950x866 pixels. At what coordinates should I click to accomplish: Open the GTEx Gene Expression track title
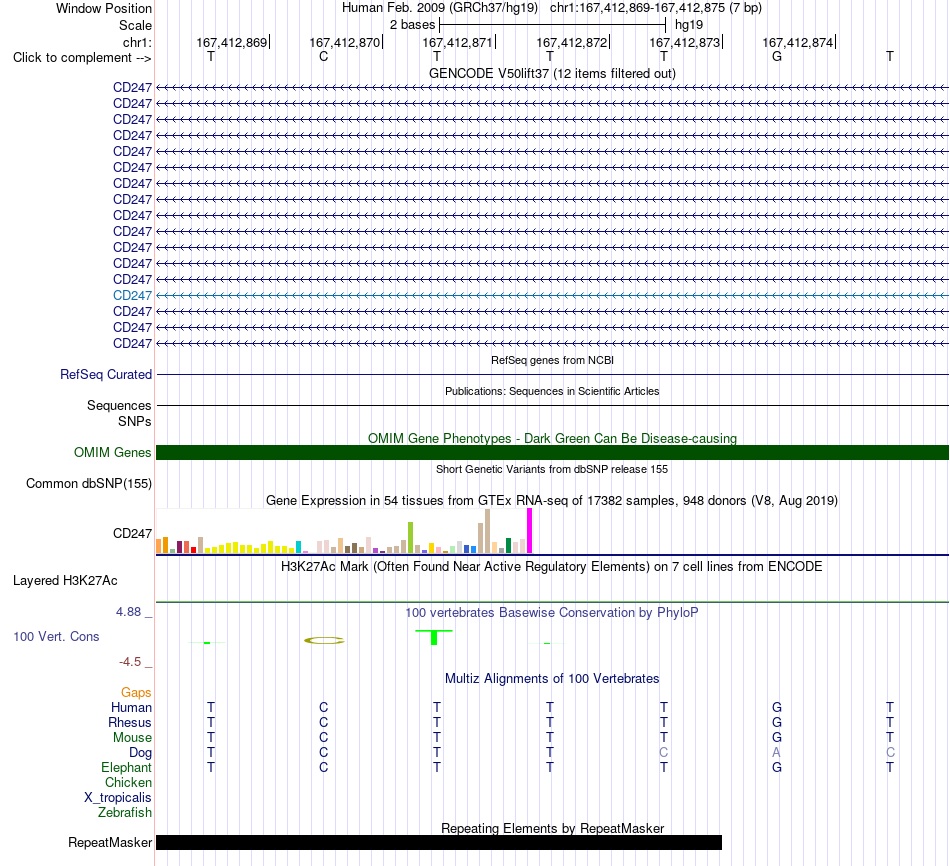click(x=552, y=501)
